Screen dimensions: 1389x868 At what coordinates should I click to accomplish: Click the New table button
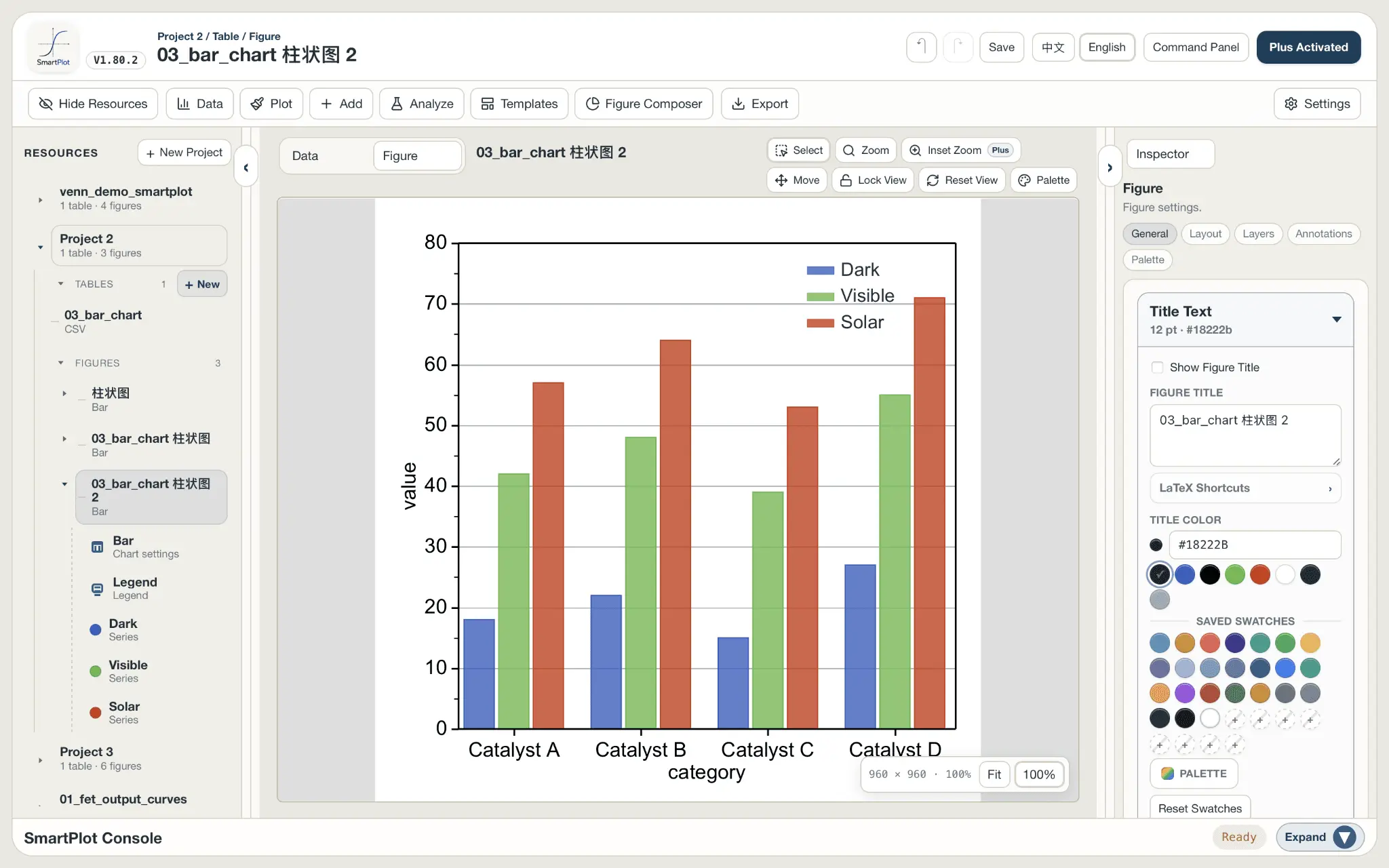click(x=202, y=284)
